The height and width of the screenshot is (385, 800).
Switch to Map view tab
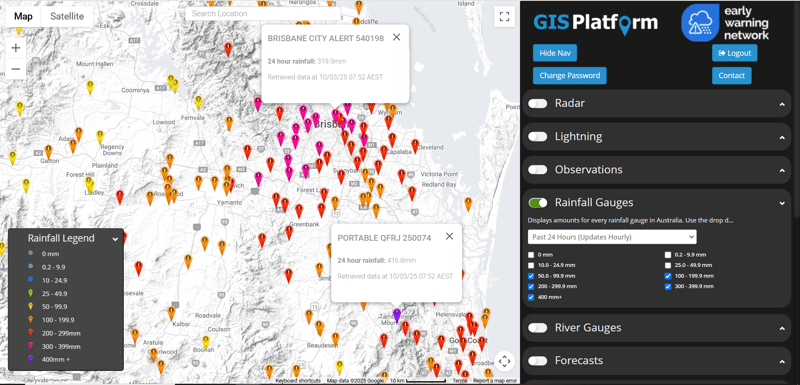click(23, 16)
